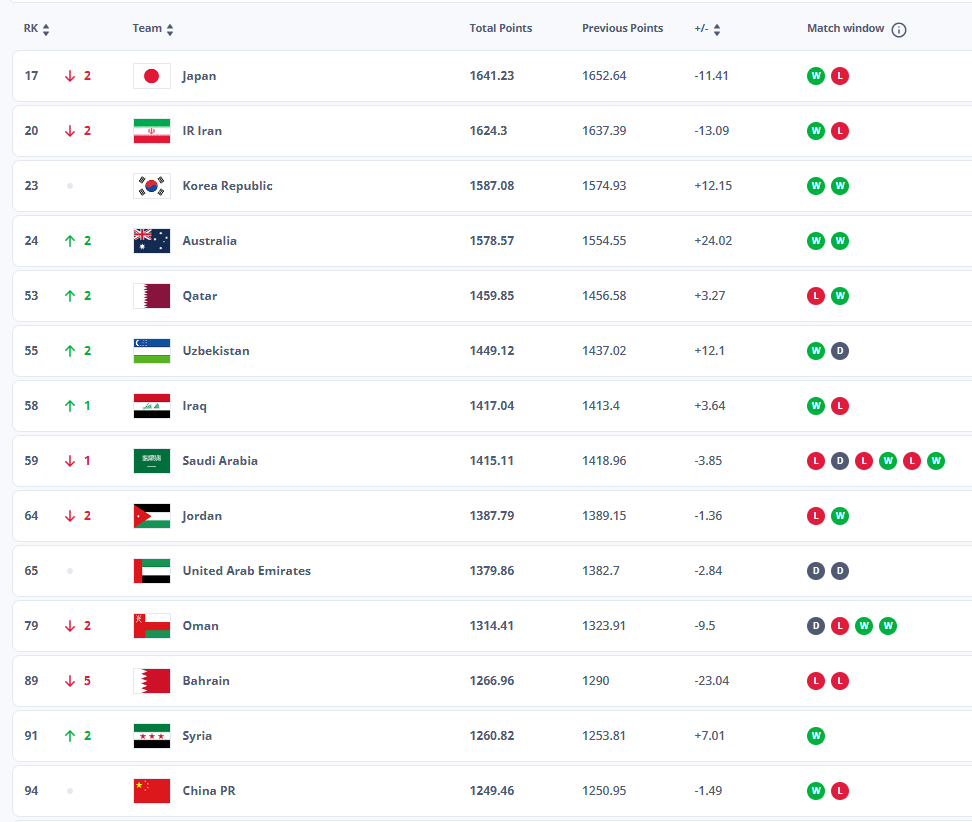Viewport: 972px width, 822px height.
Task: Open IR Iran team page
Action: [202, 131]
